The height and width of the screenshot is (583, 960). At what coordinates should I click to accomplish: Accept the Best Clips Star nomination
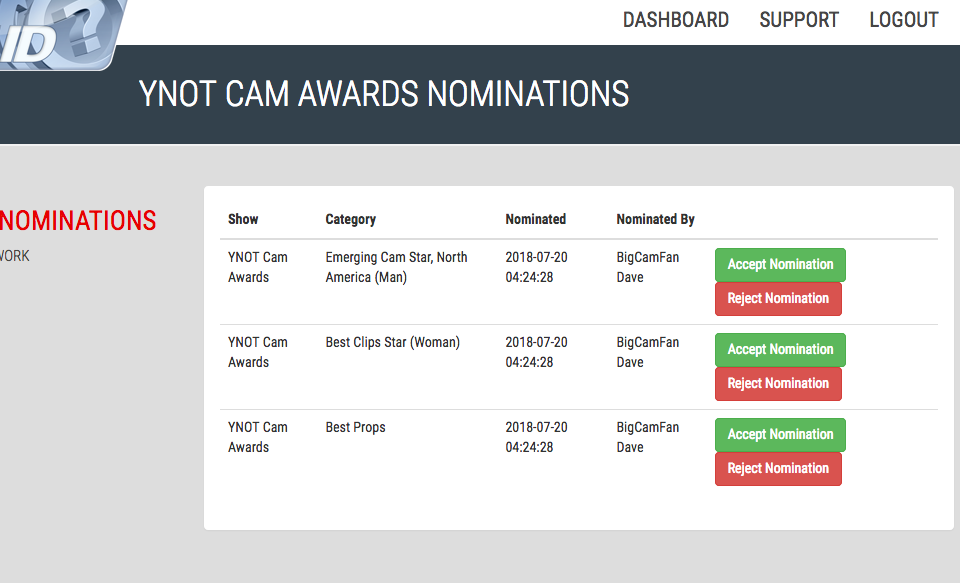point(780,349)
